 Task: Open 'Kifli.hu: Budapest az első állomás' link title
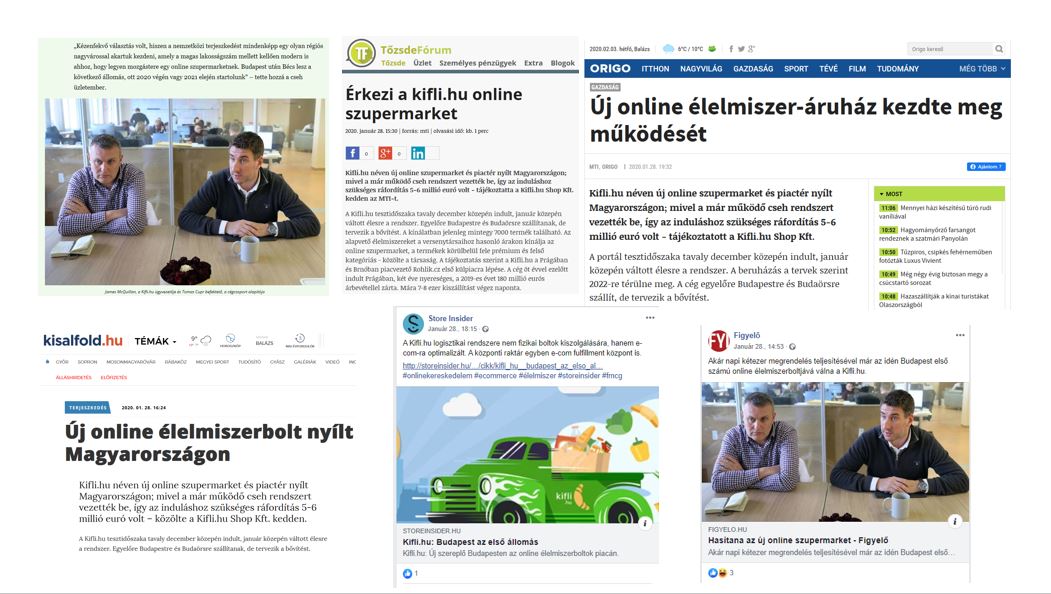pos(471,542)
